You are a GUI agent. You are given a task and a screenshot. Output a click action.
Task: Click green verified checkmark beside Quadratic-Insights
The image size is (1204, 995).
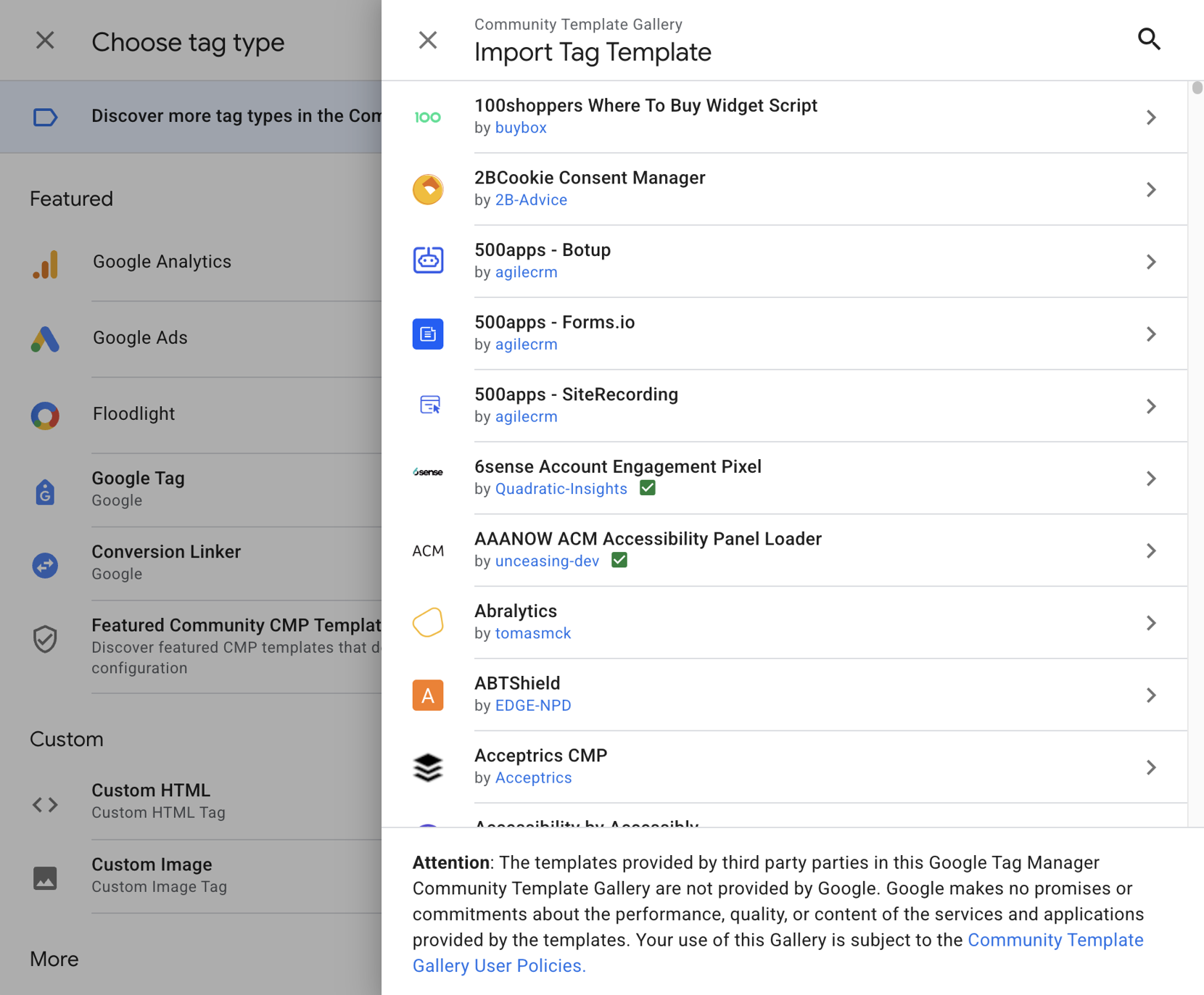pos(648,488)
